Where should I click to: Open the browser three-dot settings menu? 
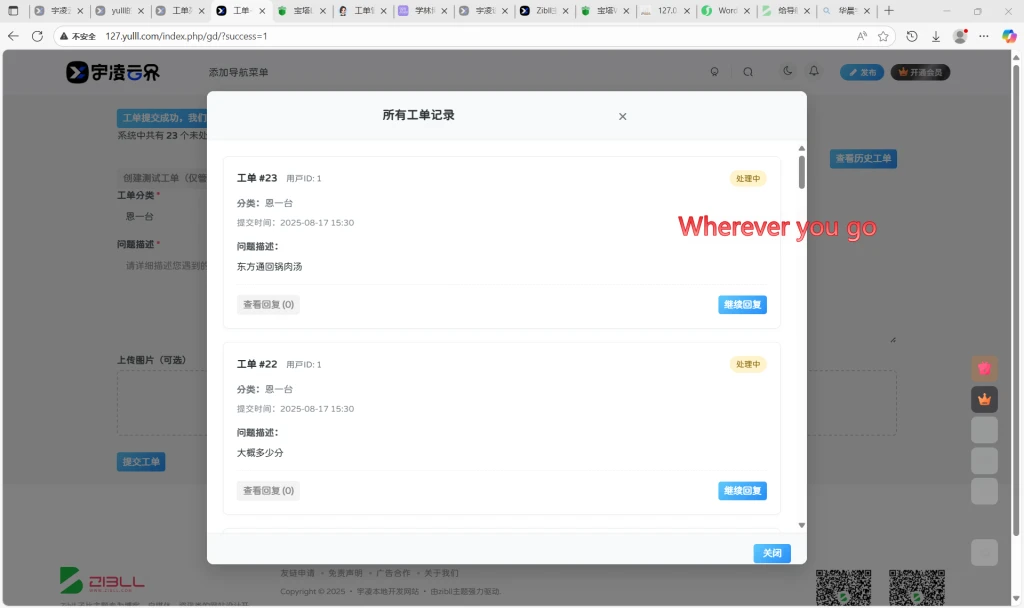[x=985, y=36]
